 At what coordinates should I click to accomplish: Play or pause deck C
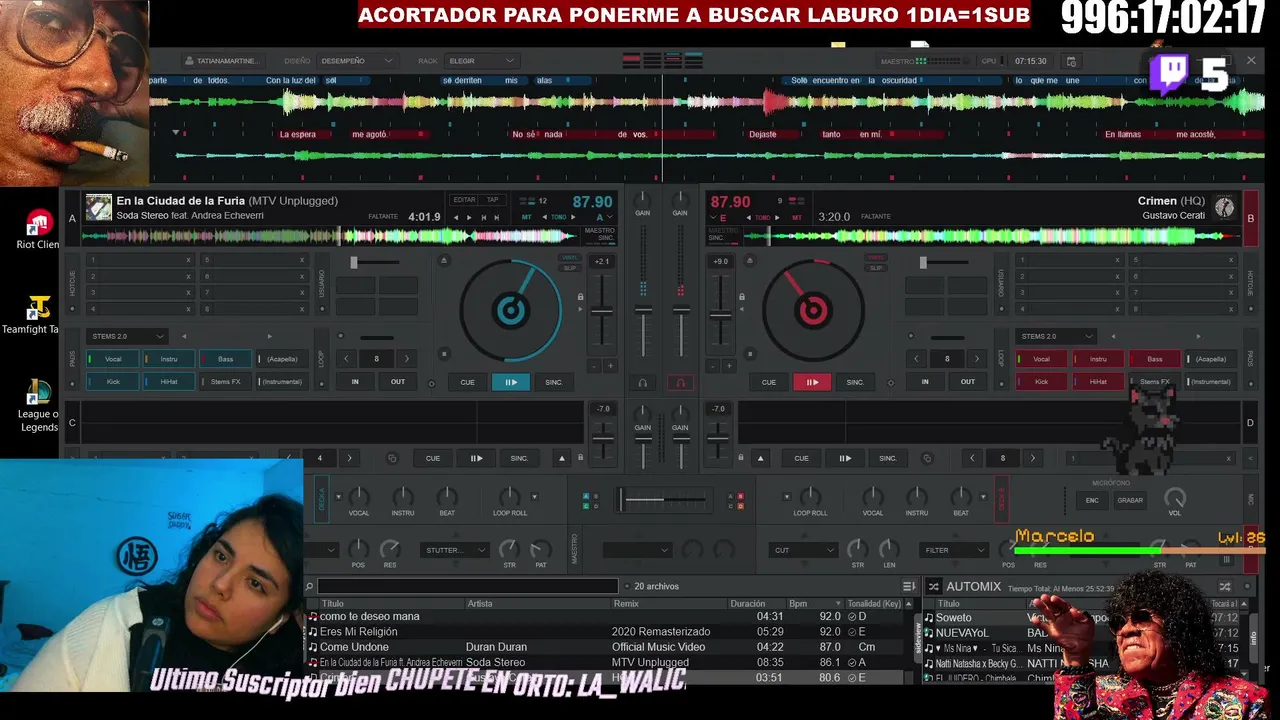coord(476,458)
